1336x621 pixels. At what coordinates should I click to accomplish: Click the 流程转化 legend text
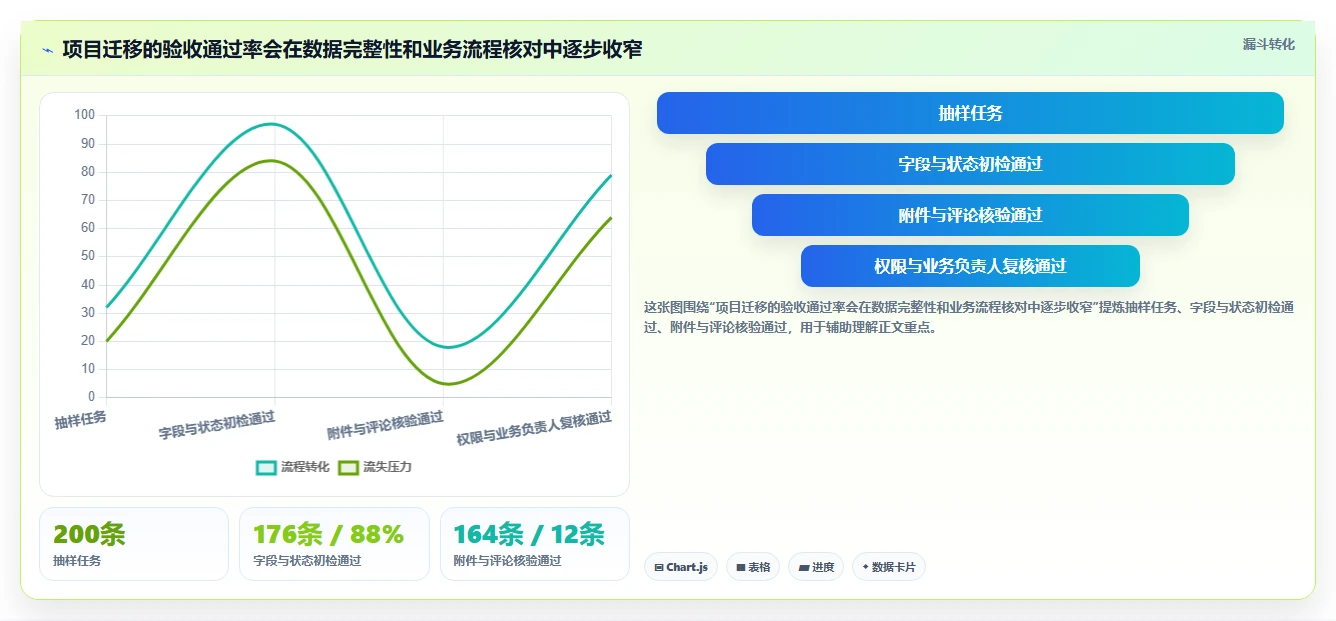coord(305,467)
